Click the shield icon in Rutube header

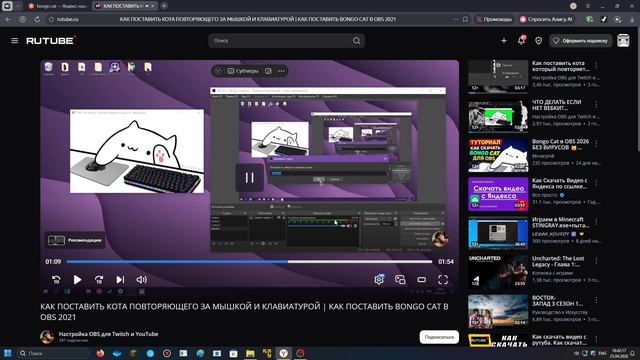(539, 41)
